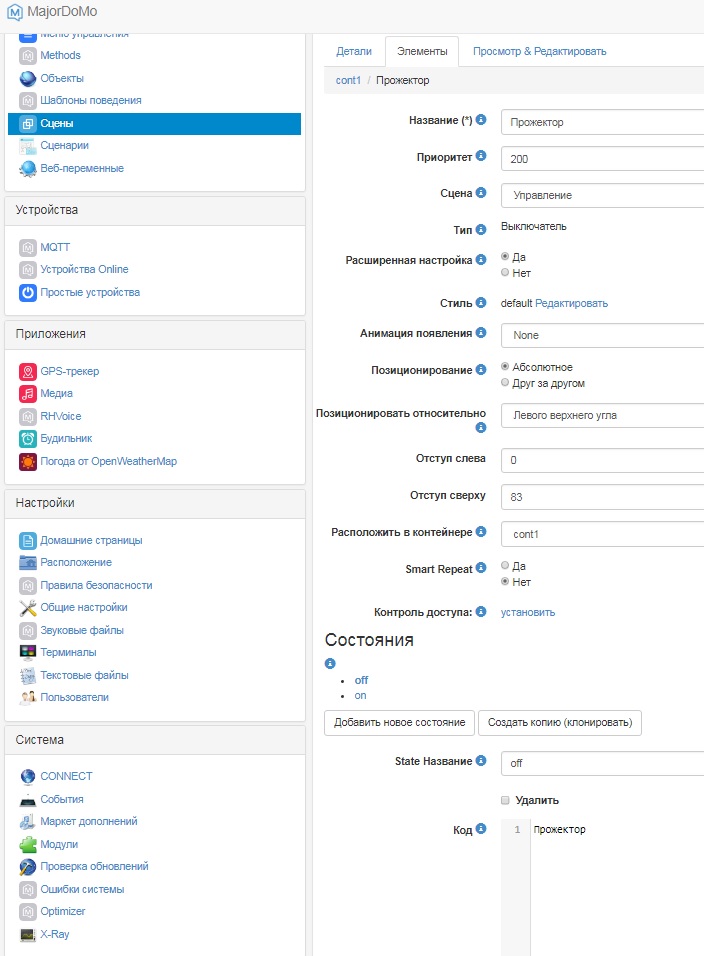The image size is (704, 956).
Task: Select the on state link
Action: [360, 696]
